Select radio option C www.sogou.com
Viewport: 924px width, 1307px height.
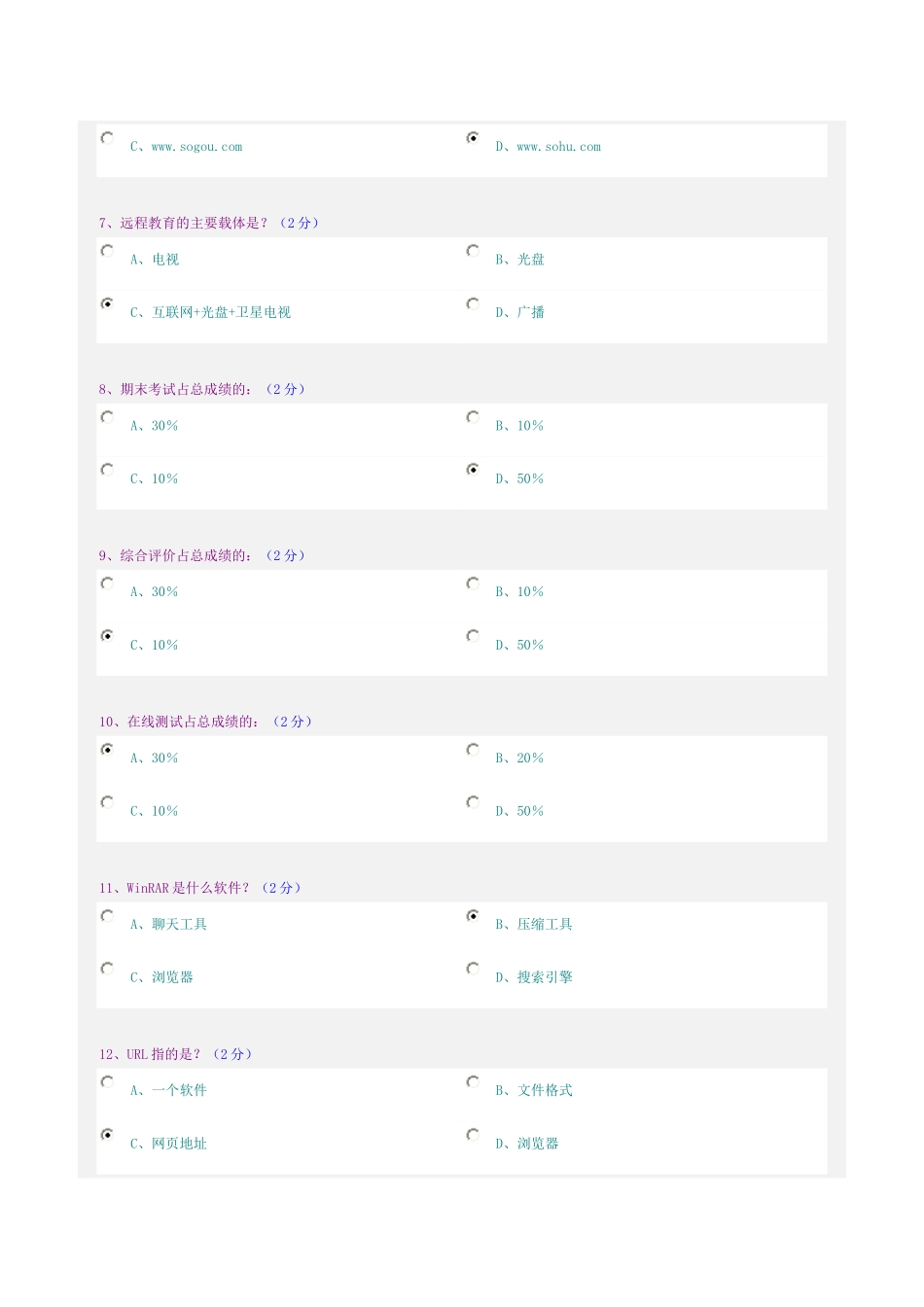click(107, 138)
